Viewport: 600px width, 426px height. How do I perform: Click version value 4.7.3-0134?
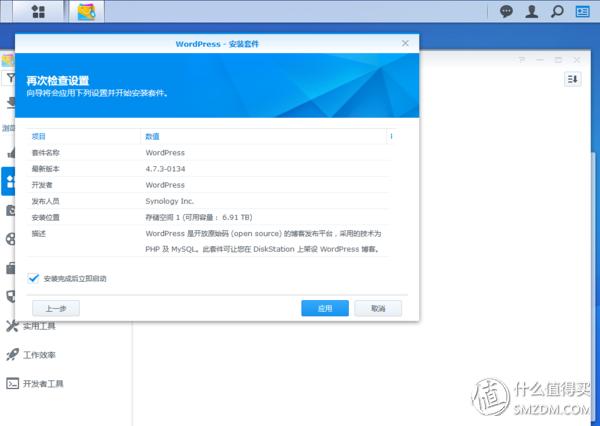point(165,169)
